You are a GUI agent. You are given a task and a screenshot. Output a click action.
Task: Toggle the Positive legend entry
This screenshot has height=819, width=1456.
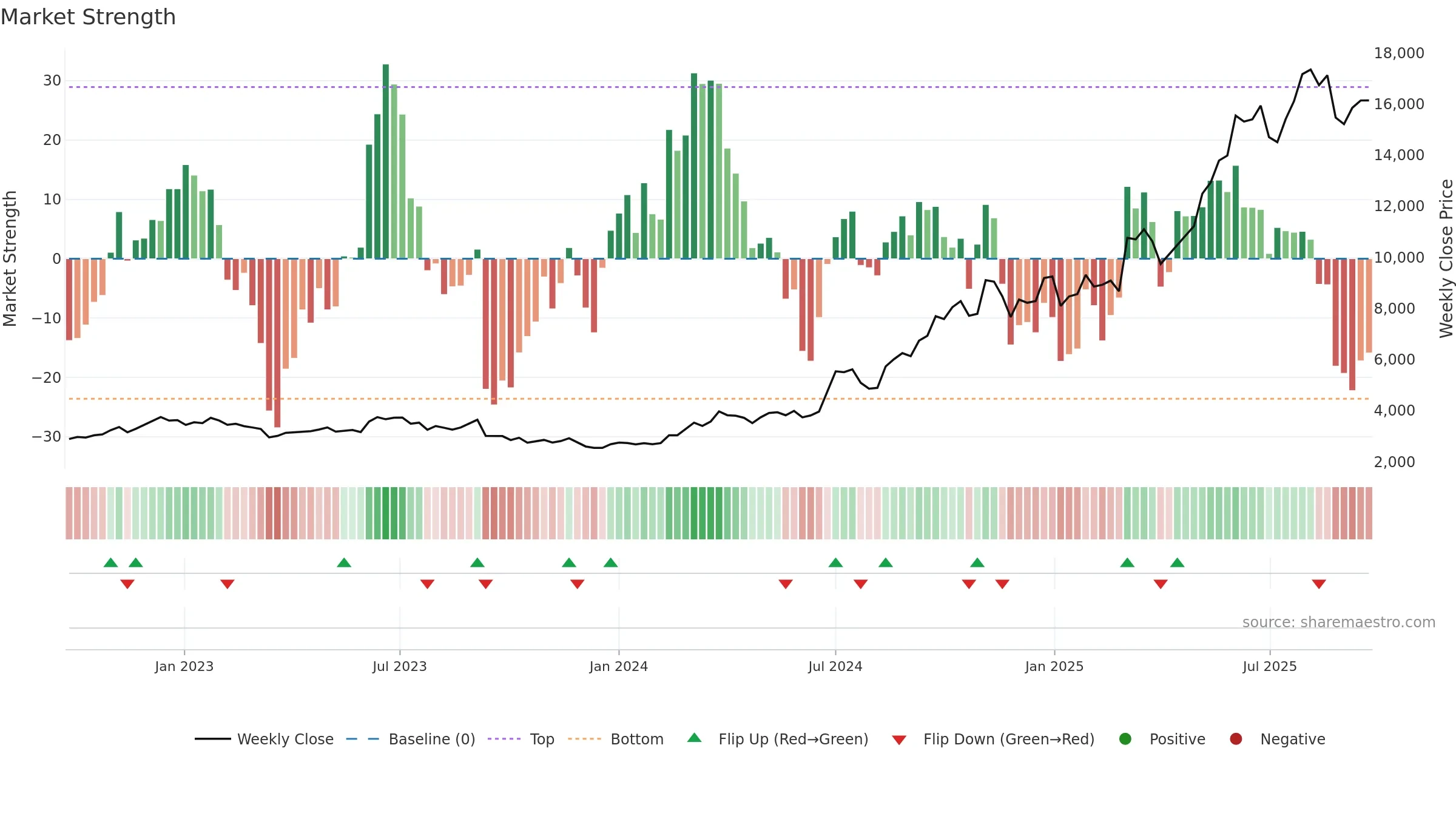click(1162, 739)
